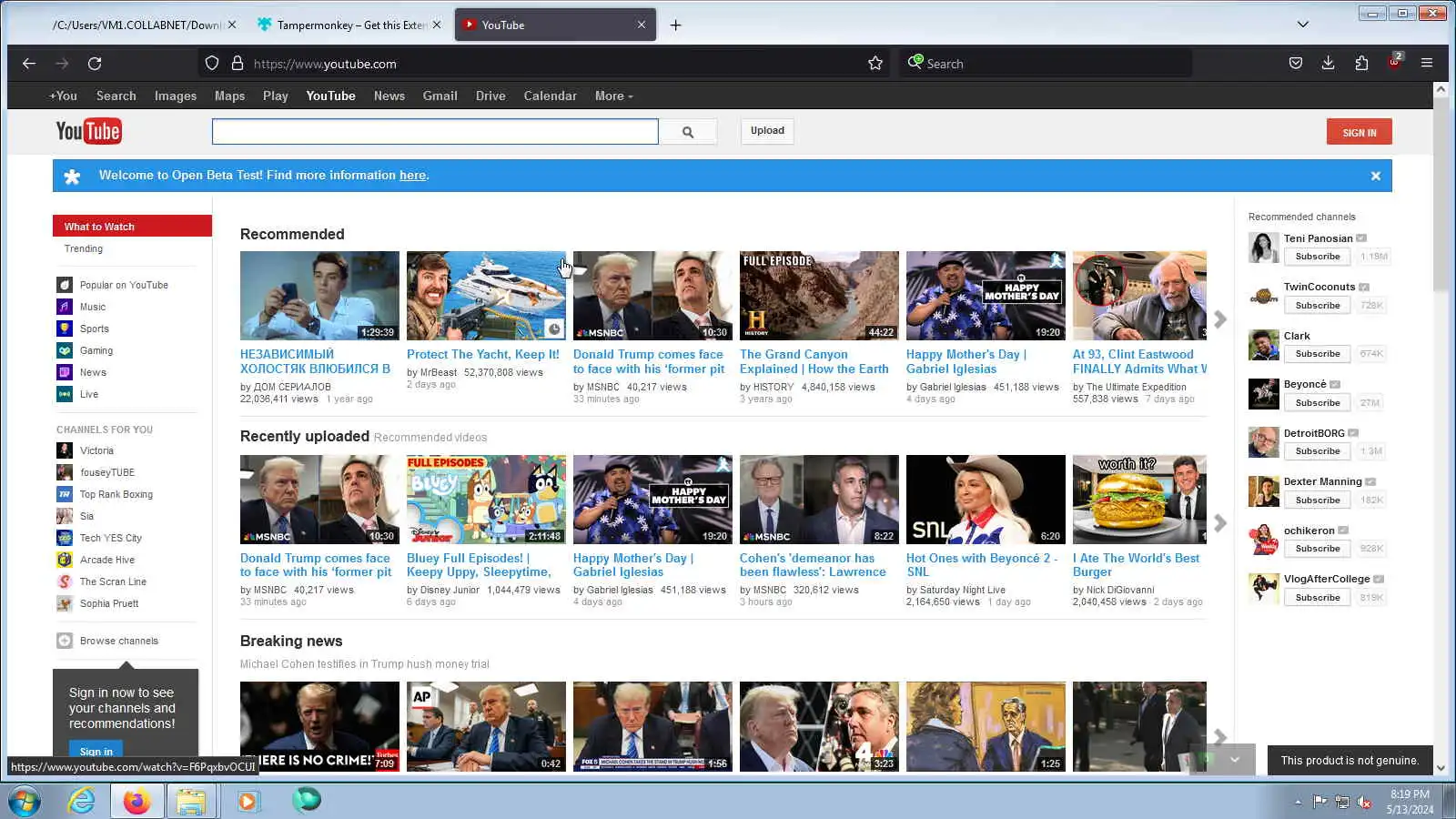Image resolution: width=1456 pixels, height=819 pixels.
Task: Open the Top Rank Boxing channel
Action: [x=116, y=494]
